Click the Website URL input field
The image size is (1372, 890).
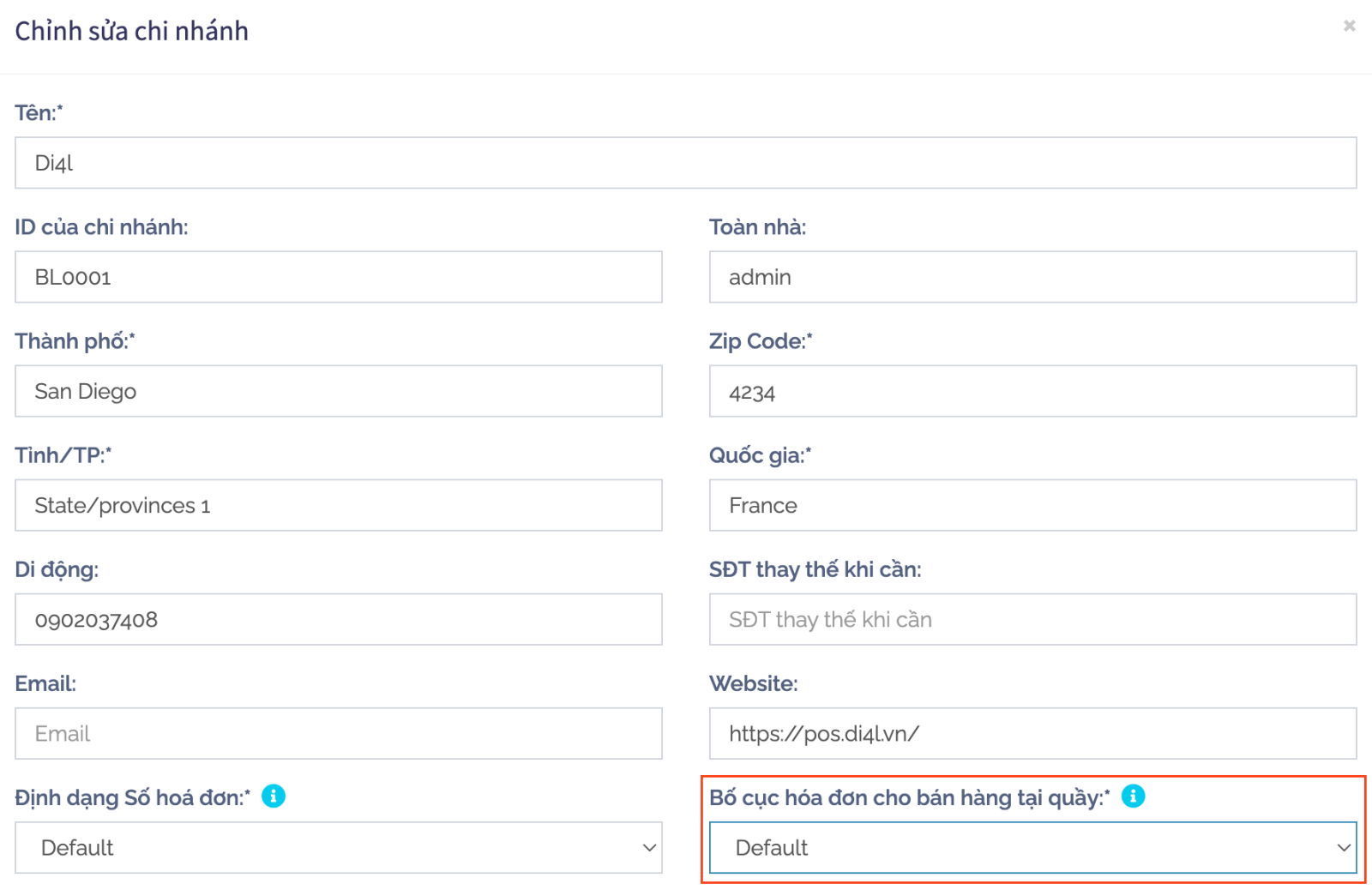tap(1032, 733)
